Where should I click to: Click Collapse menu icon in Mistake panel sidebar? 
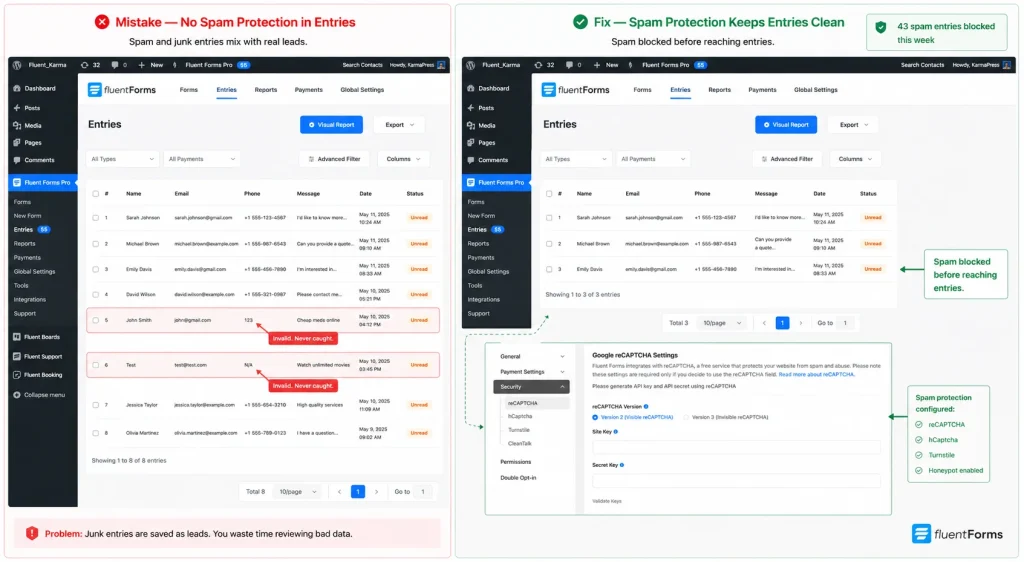[x=17, y=395]
